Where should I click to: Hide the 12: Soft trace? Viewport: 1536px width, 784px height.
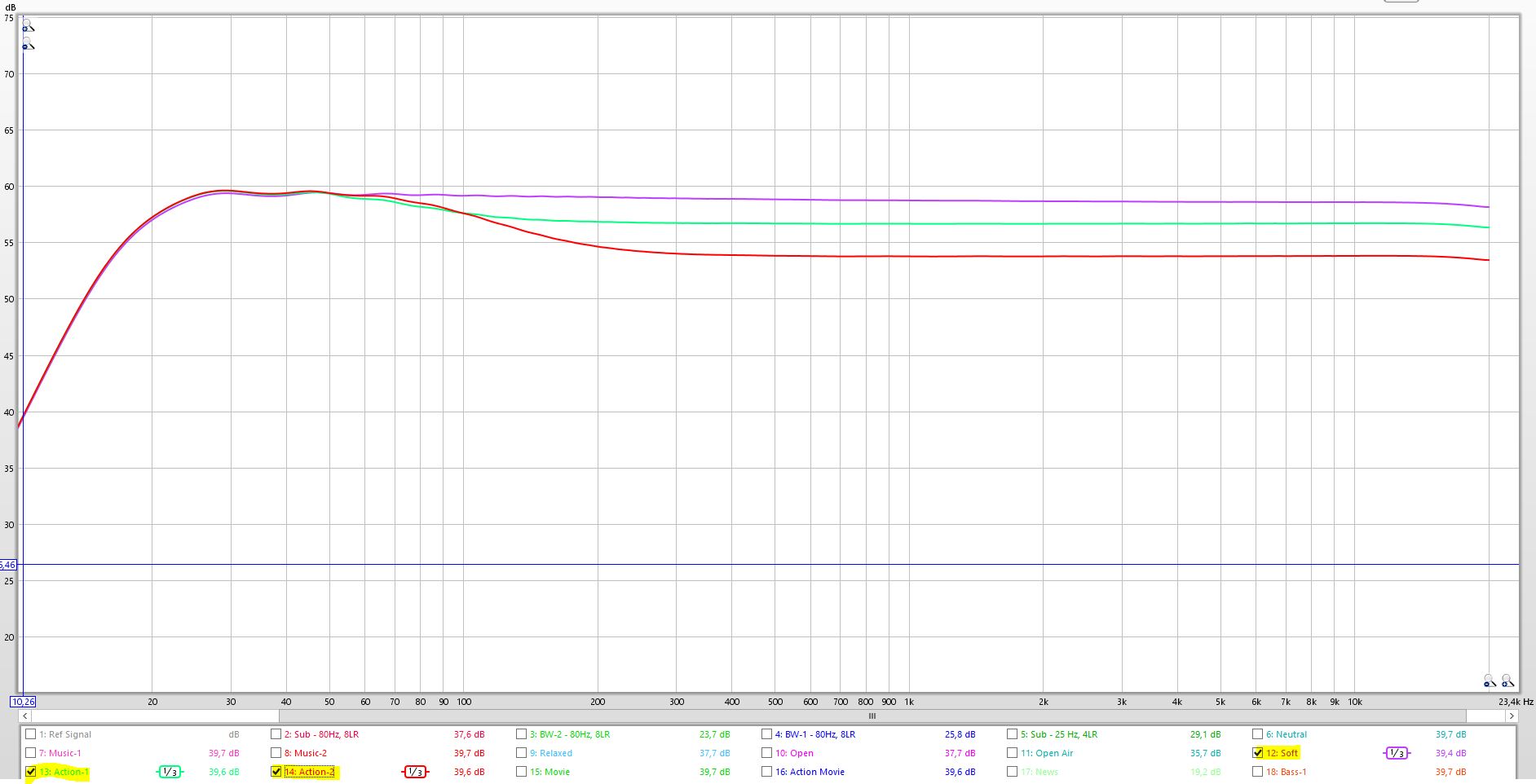tap(1258, 753)
